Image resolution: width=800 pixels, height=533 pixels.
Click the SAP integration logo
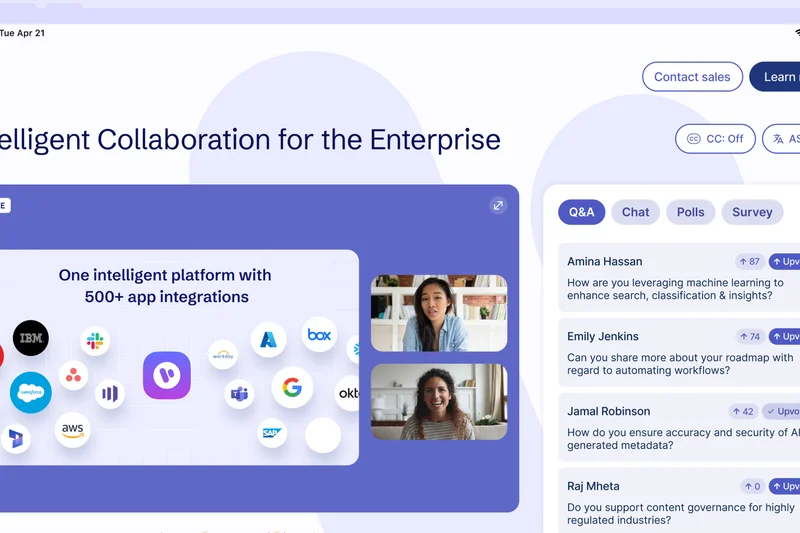pyautogui.click(x=270, y=433)
